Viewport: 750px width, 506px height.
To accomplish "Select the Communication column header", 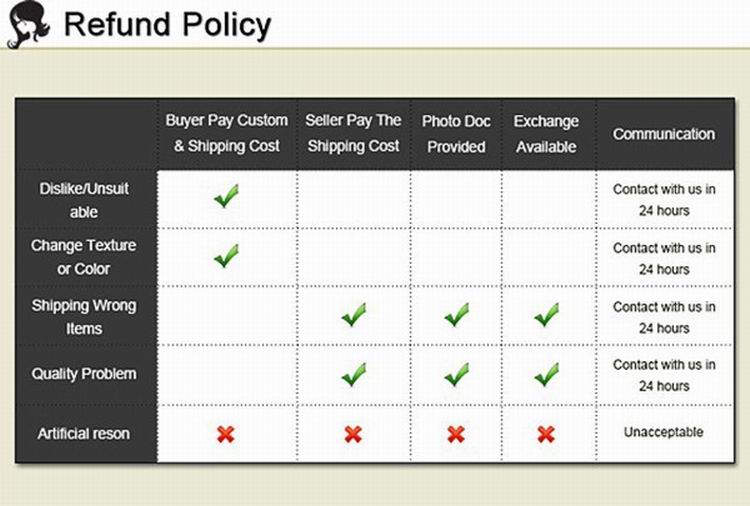I will (x=664, y=134).
